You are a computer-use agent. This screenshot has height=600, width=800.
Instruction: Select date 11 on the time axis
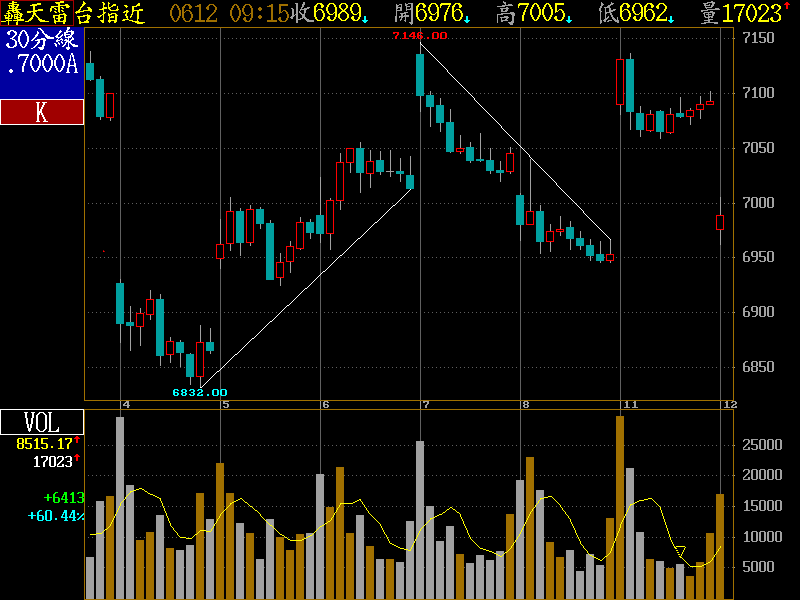630,404
